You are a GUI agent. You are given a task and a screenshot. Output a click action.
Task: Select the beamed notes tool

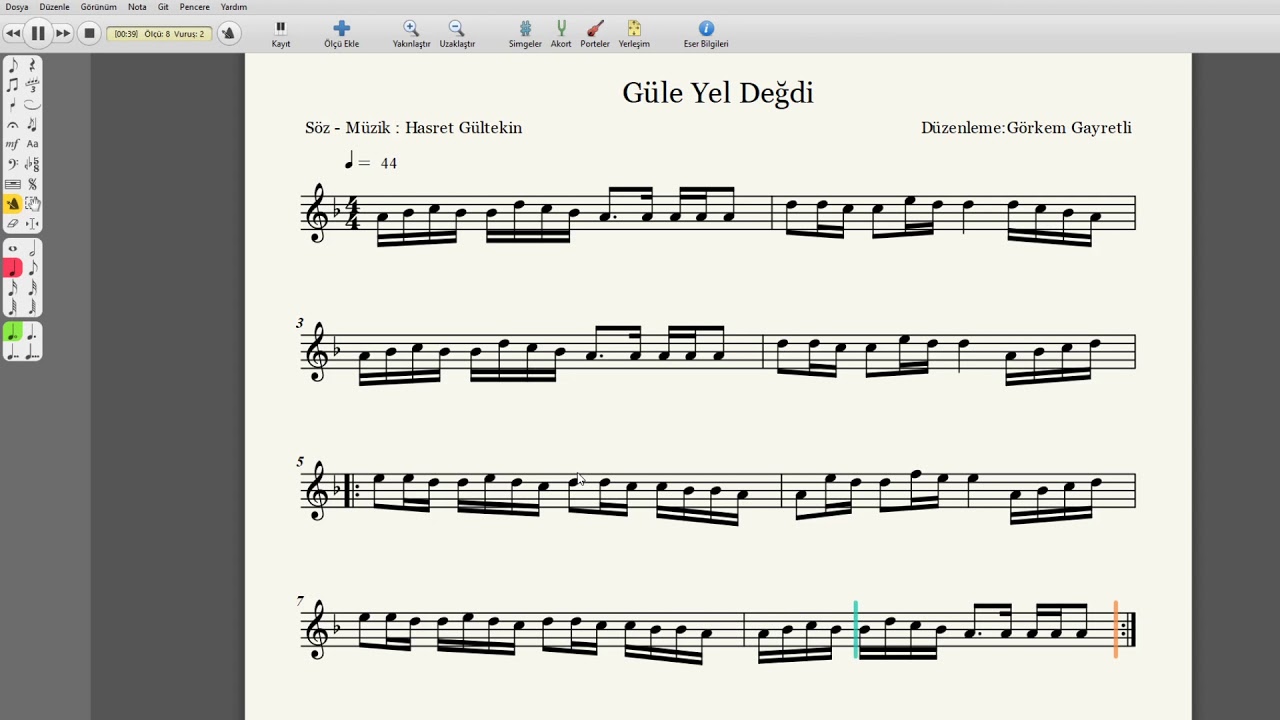[x=13, y=85]
